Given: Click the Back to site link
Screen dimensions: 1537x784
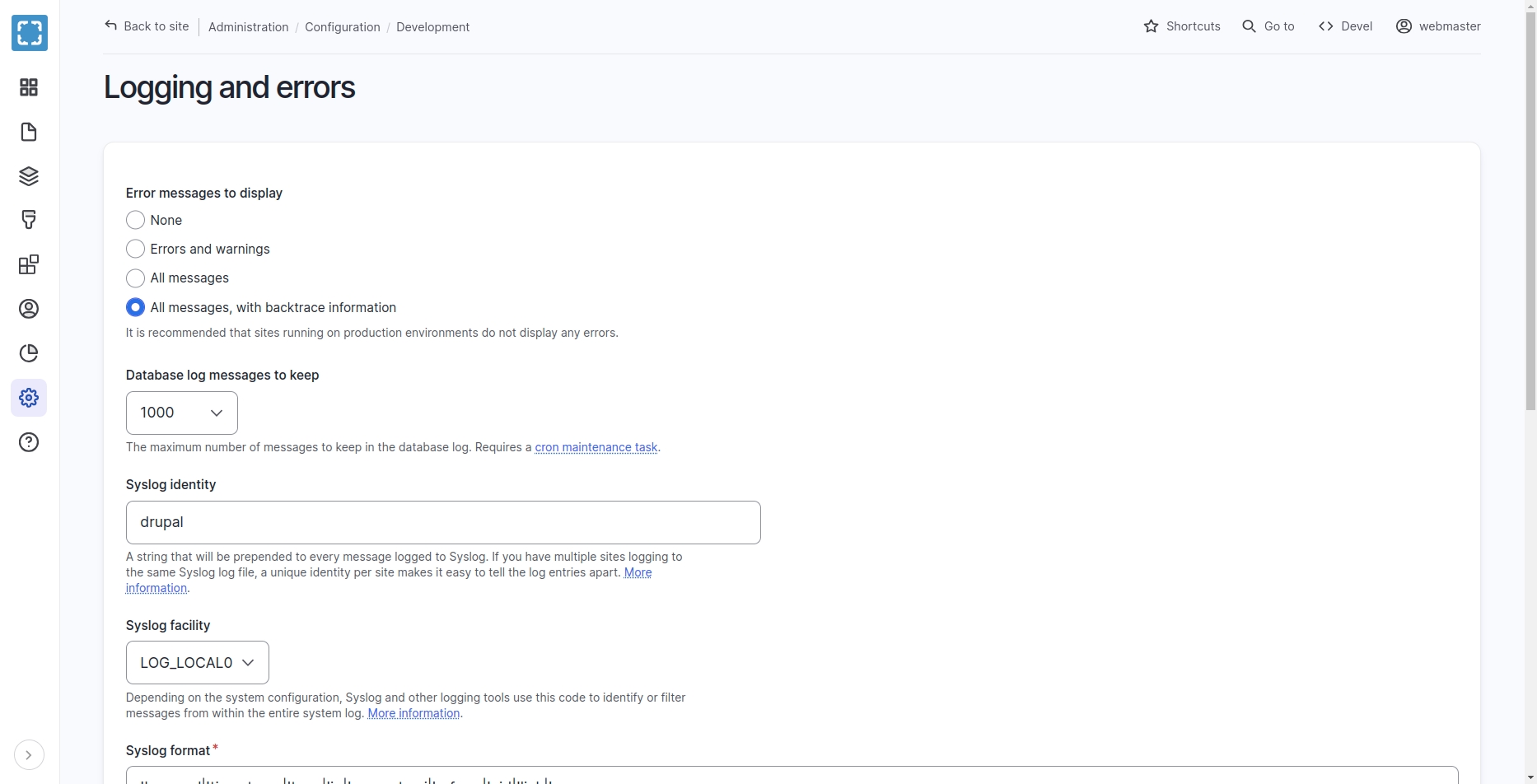Looking at the screenshot, I should pyautogui.click(x=147, y=26).
